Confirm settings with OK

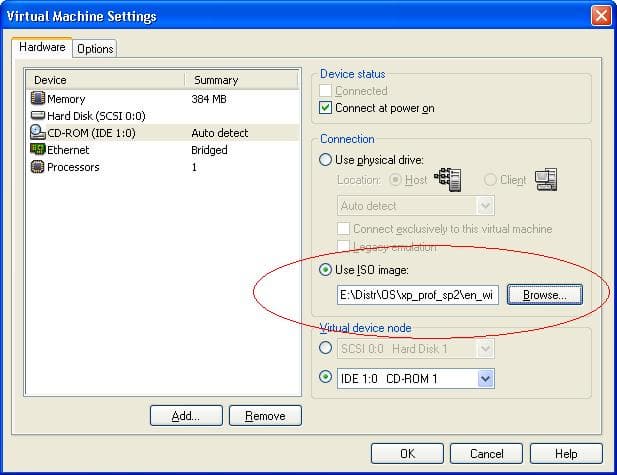(407, 454)
